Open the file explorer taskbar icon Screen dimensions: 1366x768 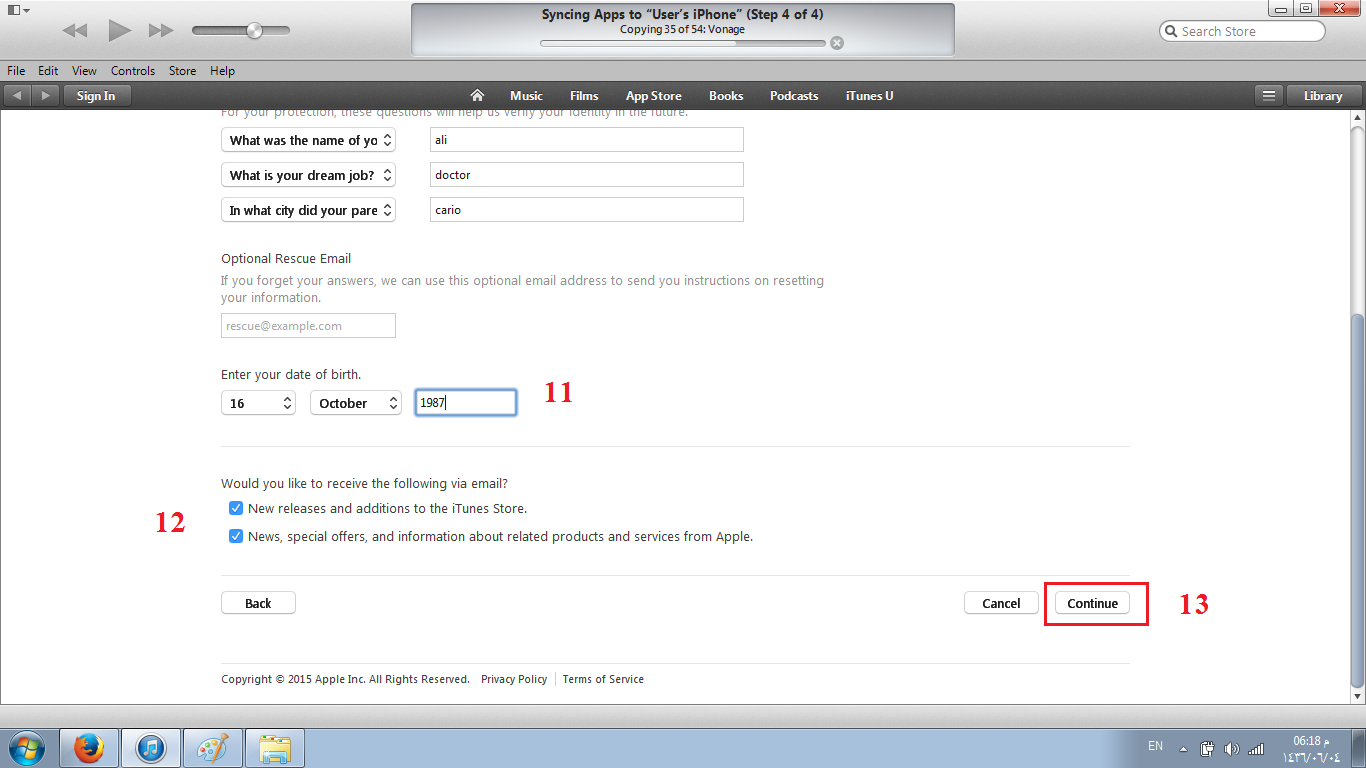[x=274, y=748]
